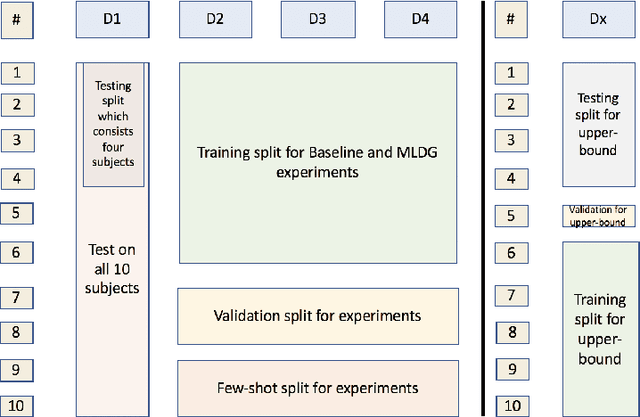Click the Baseline and MLDG training split block
The height and width of the screenshot is (417, 640).
[x=317, y=163]
